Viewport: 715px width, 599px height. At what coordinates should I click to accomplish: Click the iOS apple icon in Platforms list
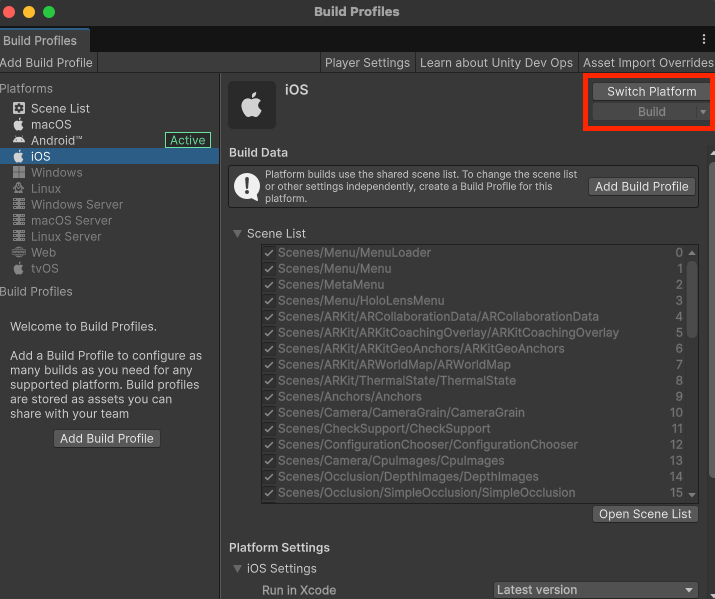18,156
